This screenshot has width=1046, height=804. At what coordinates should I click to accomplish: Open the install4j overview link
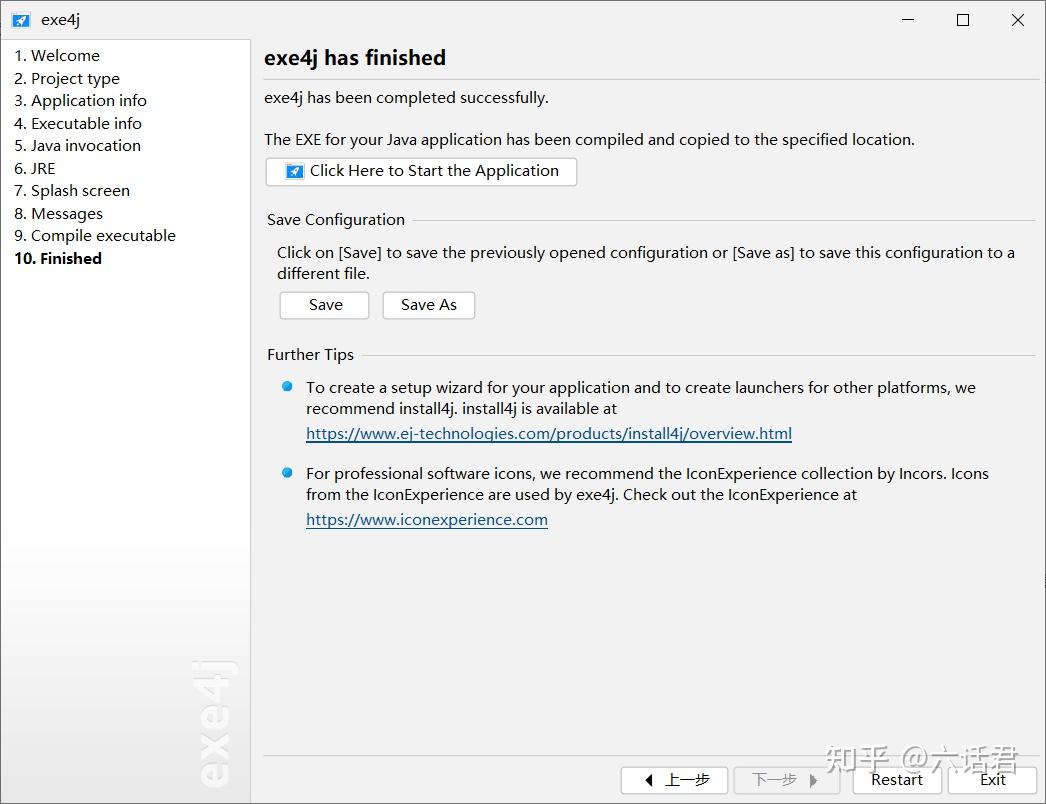(x=549, y=434)
